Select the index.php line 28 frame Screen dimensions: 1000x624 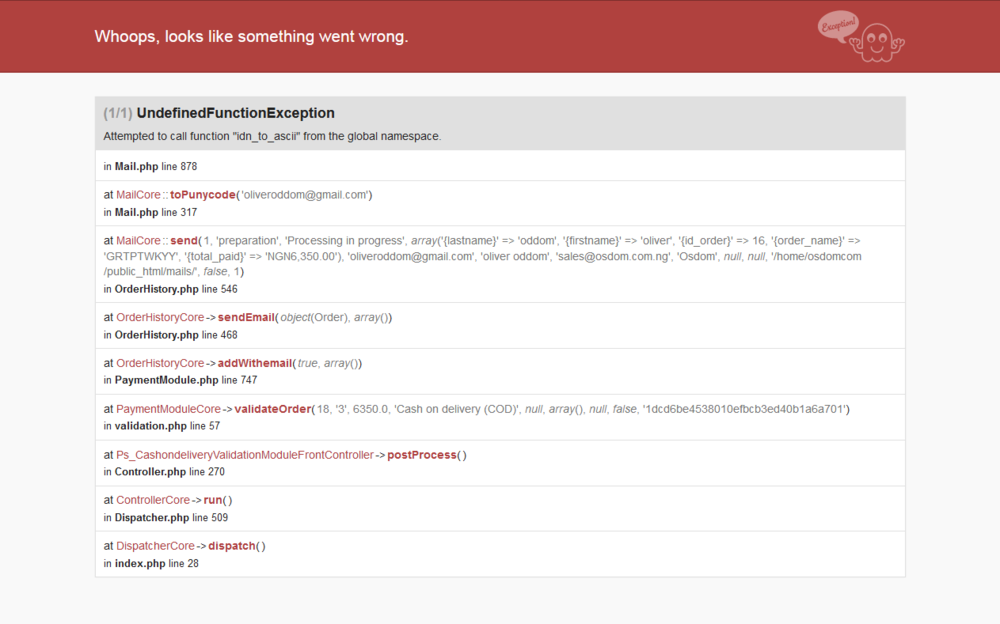coord(150,563)
